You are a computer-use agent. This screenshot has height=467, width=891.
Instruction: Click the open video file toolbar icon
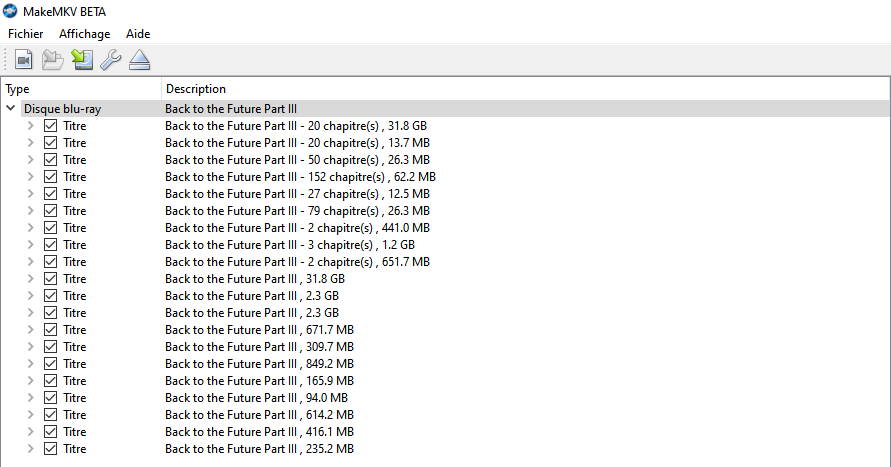(x=24, y=61)
